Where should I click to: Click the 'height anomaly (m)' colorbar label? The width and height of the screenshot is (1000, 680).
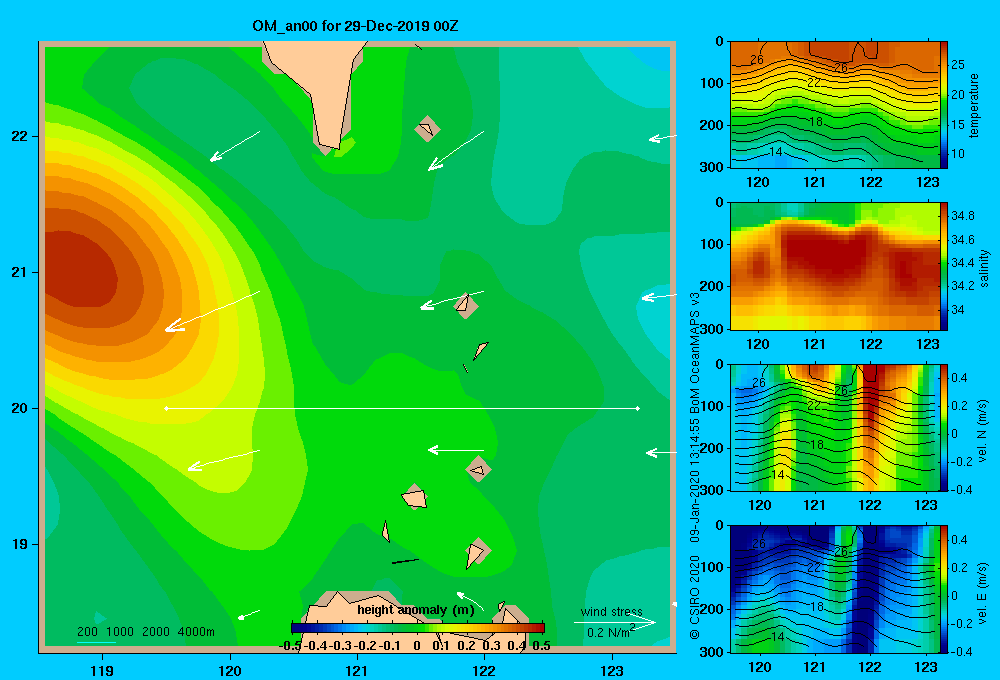point(416,610)
